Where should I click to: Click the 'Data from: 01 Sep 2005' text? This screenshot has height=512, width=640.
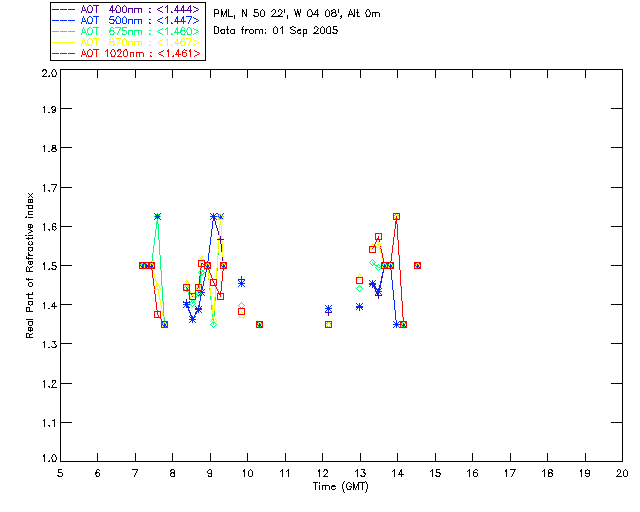click(276, 31)
